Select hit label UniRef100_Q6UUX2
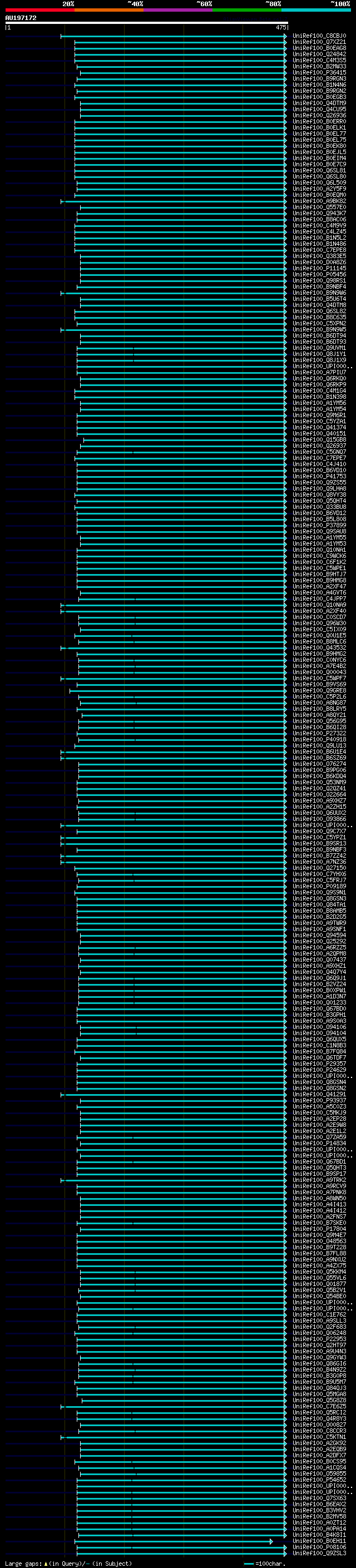The height and width of the screenshot is (1568, 356). coord(319,813)
